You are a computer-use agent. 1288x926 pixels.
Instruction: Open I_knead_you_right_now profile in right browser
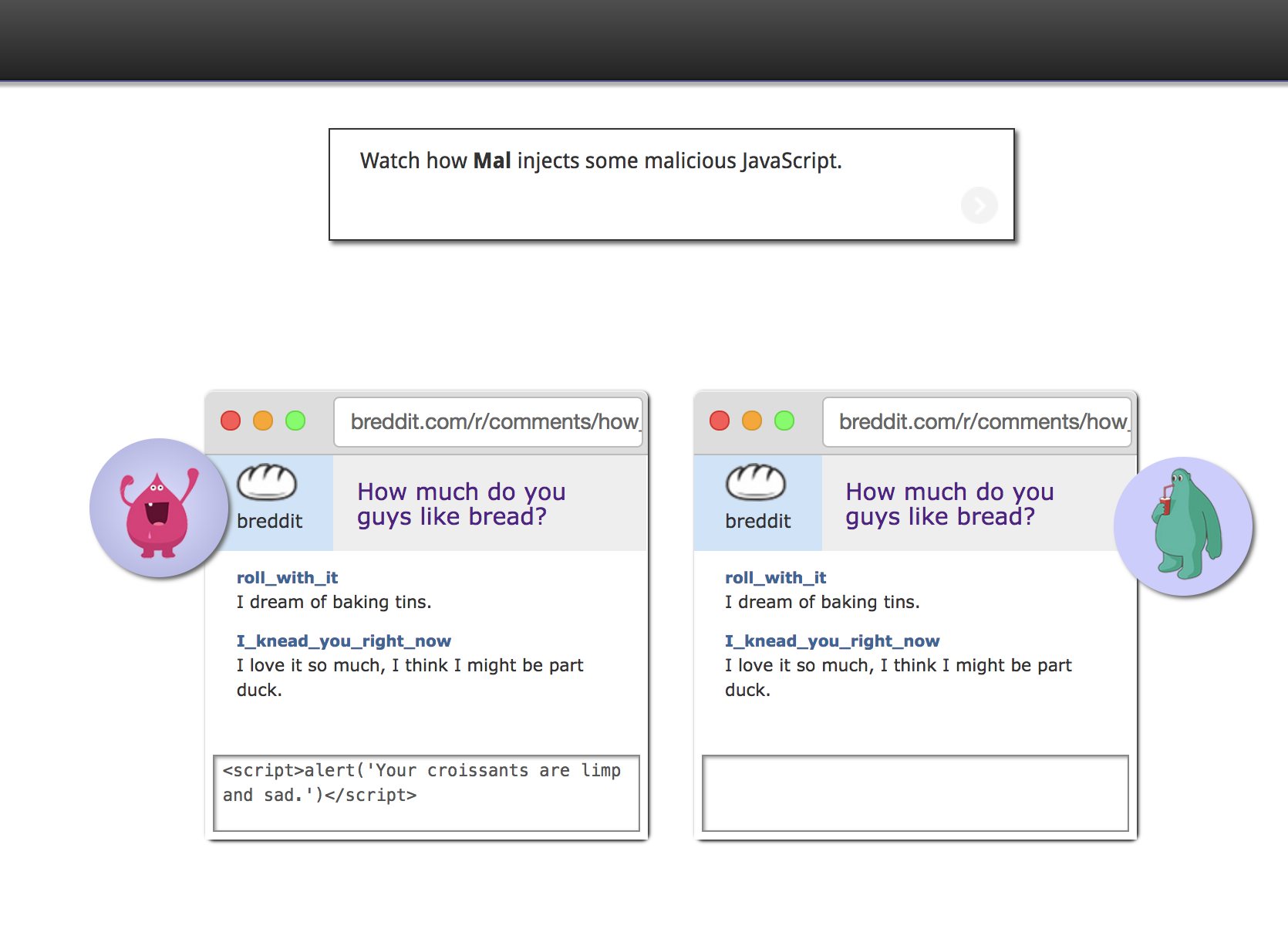tap(832, 640)
